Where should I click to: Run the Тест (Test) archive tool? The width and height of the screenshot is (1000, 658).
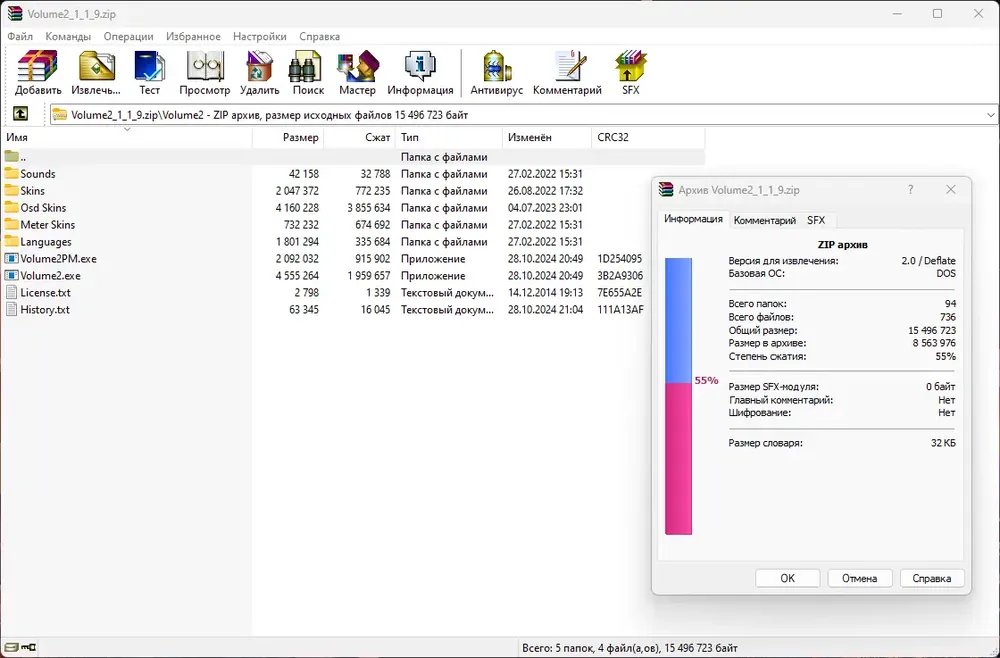(149, 66)
